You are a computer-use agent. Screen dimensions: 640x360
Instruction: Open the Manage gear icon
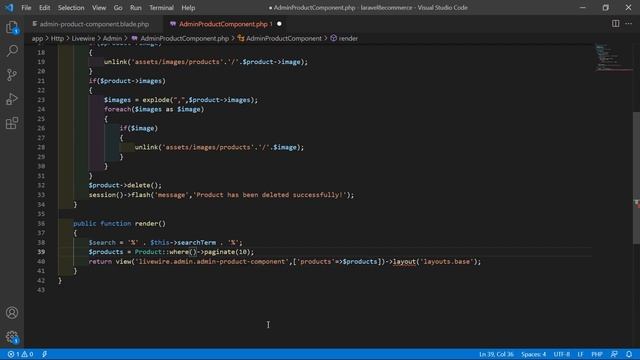12,337
